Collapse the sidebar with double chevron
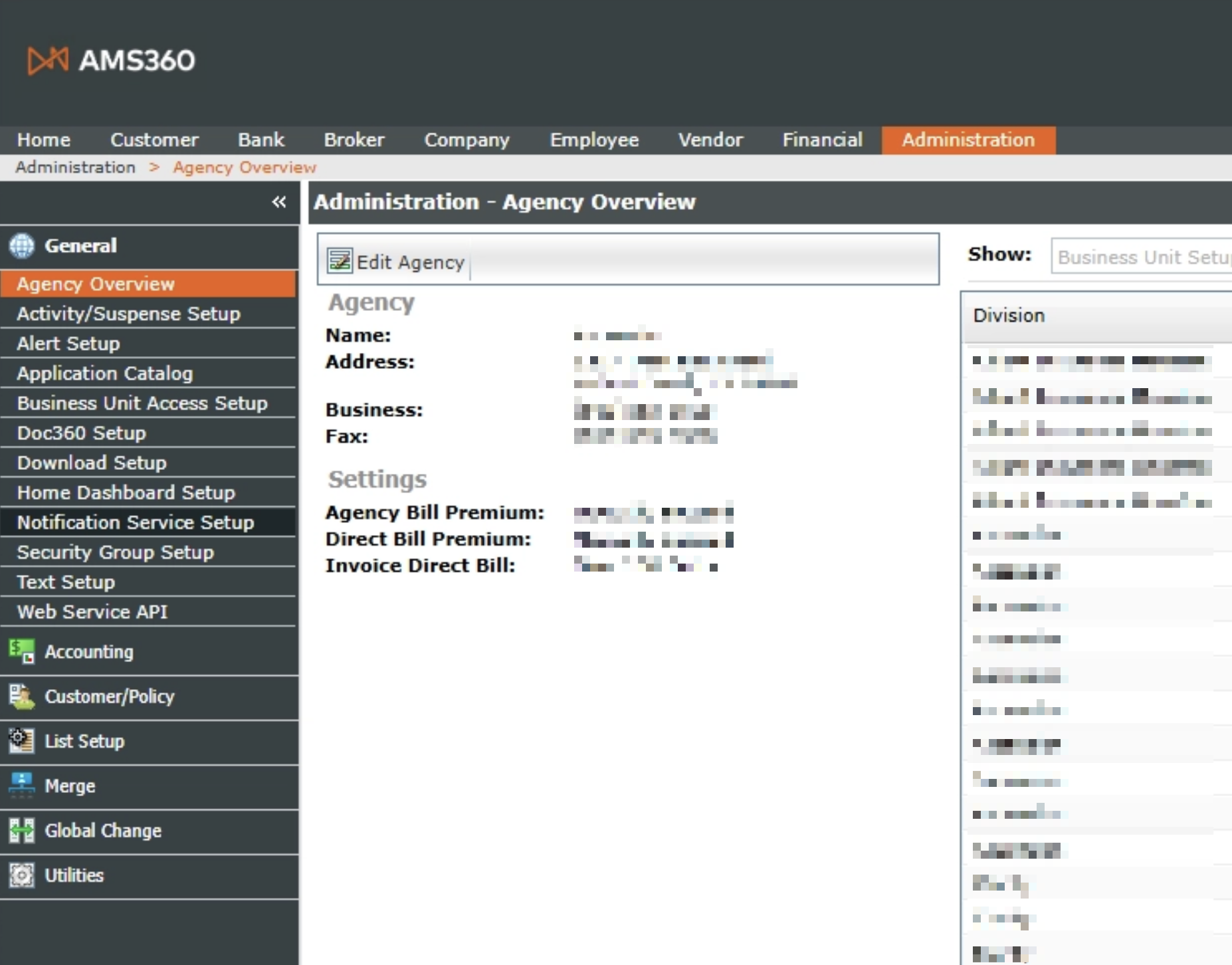The width and height of the screenshot is (1232, 965). 279,202
